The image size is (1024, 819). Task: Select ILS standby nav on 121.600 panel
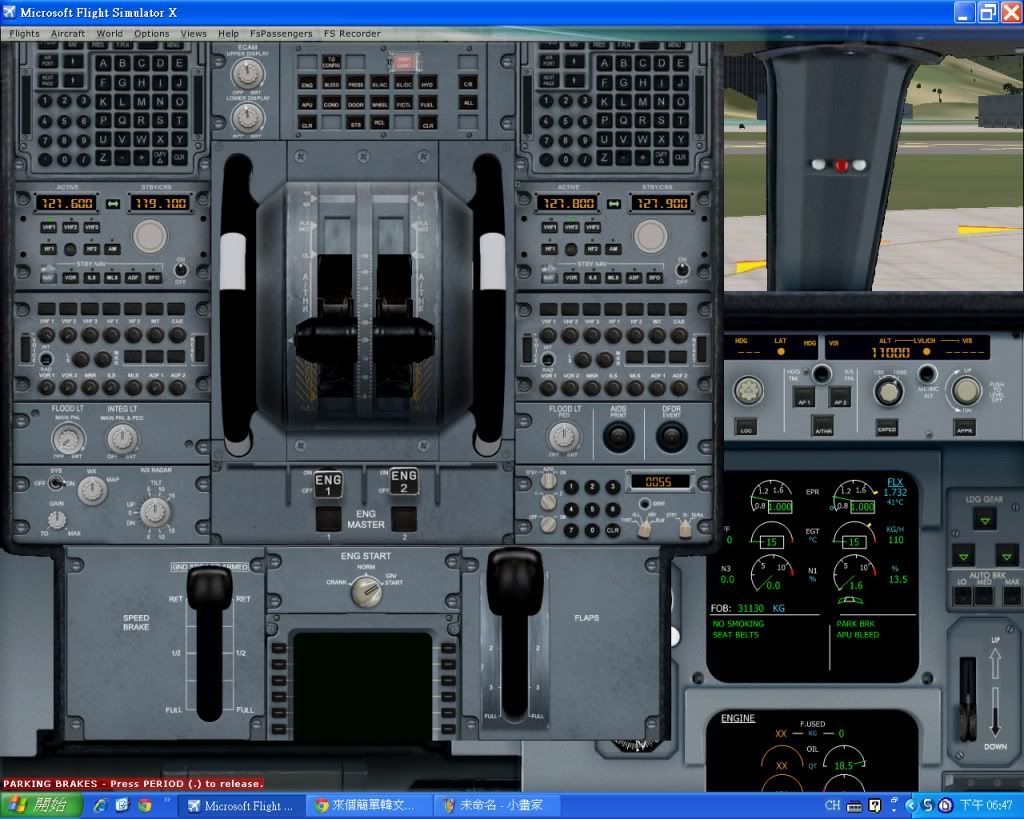coord(91,278)
